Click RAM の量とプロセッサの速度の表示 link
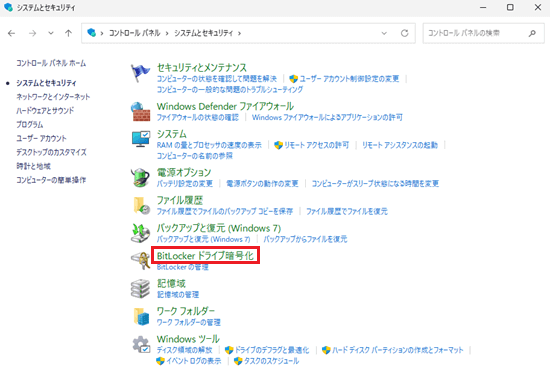The width and height of the screenshot is (550, 378). click(x=209, y=145)
